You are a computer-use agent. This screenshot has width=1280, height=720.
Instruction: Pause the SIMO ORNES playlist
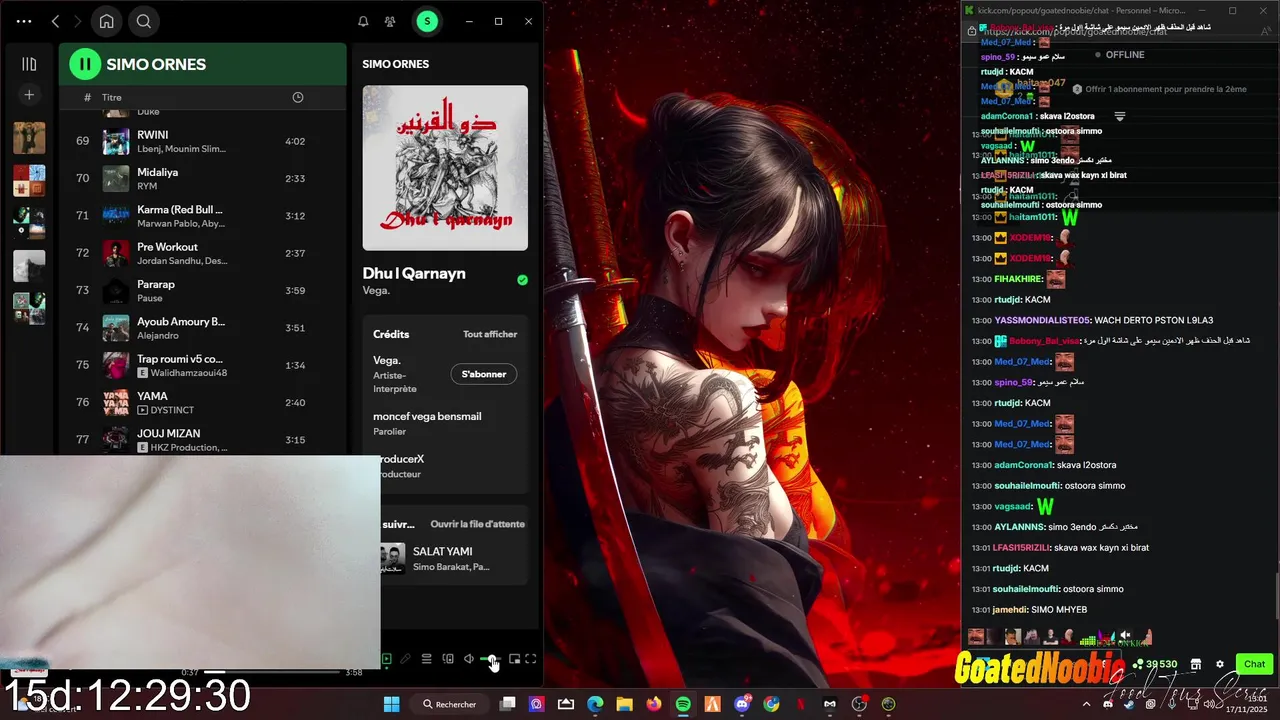tap(85, 64)
